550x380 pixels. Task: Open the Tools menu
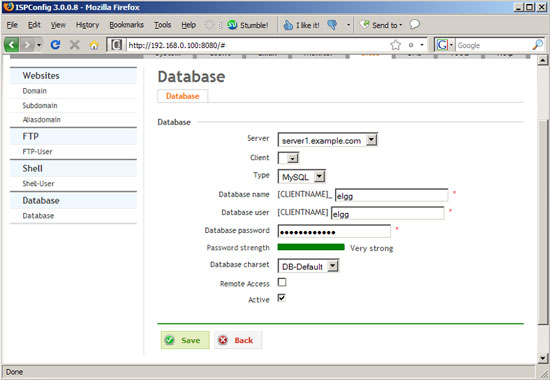coord(162,25)
